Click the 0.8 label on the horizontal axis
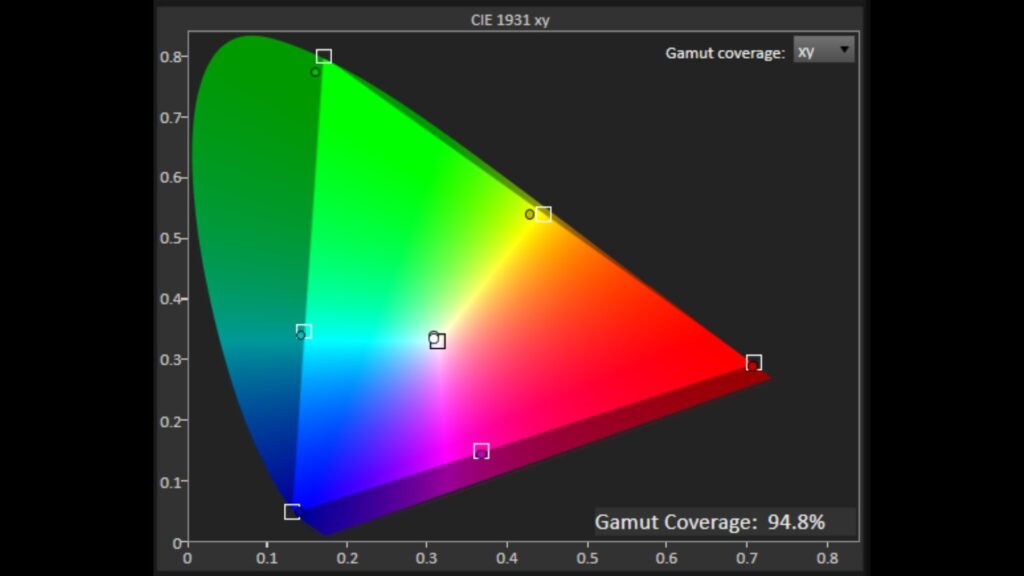 pyautogui.click(x=827, y=559)
